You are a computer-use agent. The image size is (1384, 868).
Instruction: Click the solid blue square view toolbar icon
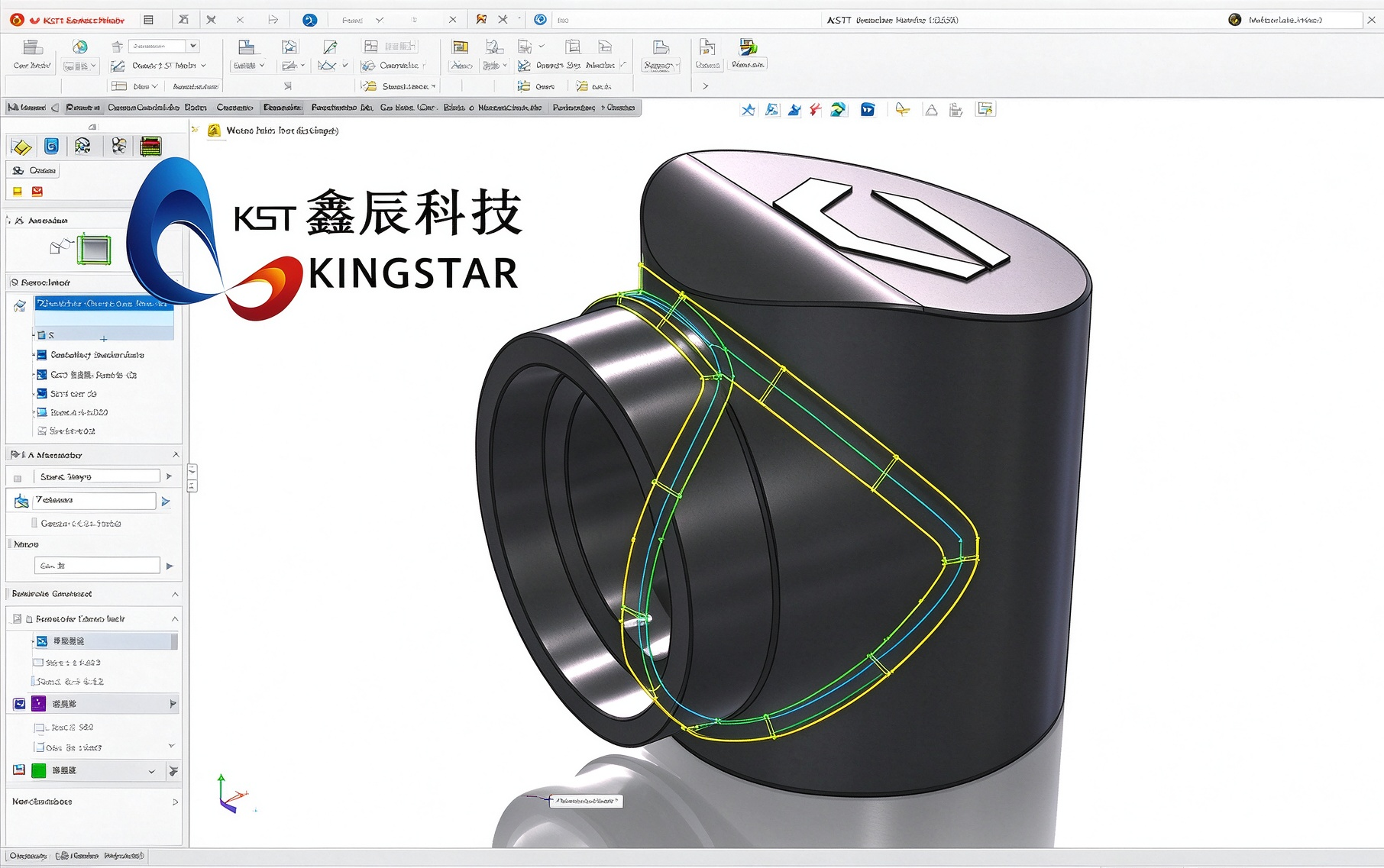(x=868, y=110)
